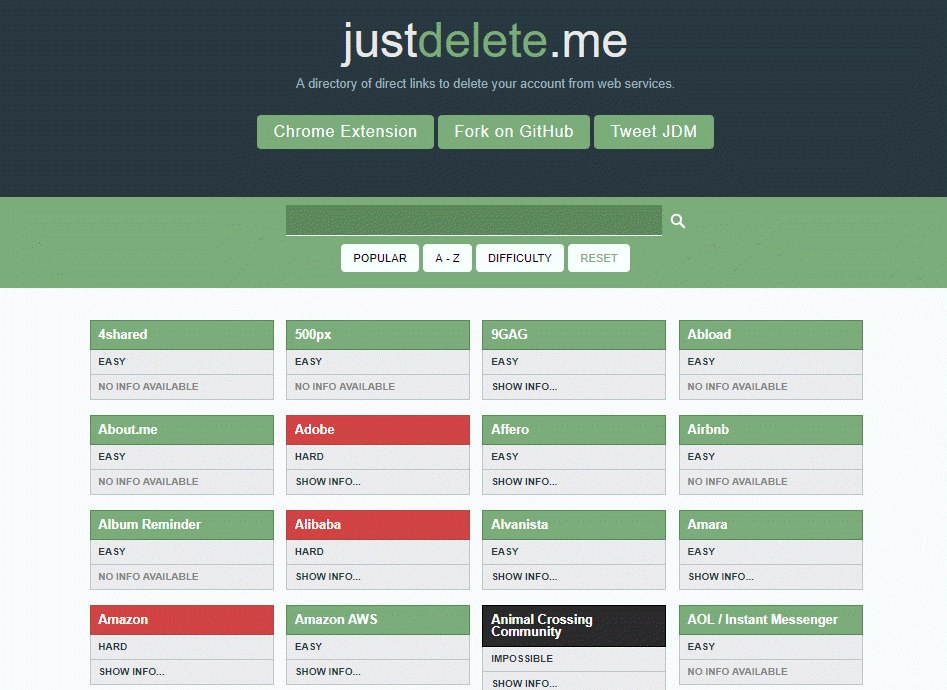This screenshot has width=947, height=690.
Task: Click the Reset filter button
Action: [x=599, y=258]
